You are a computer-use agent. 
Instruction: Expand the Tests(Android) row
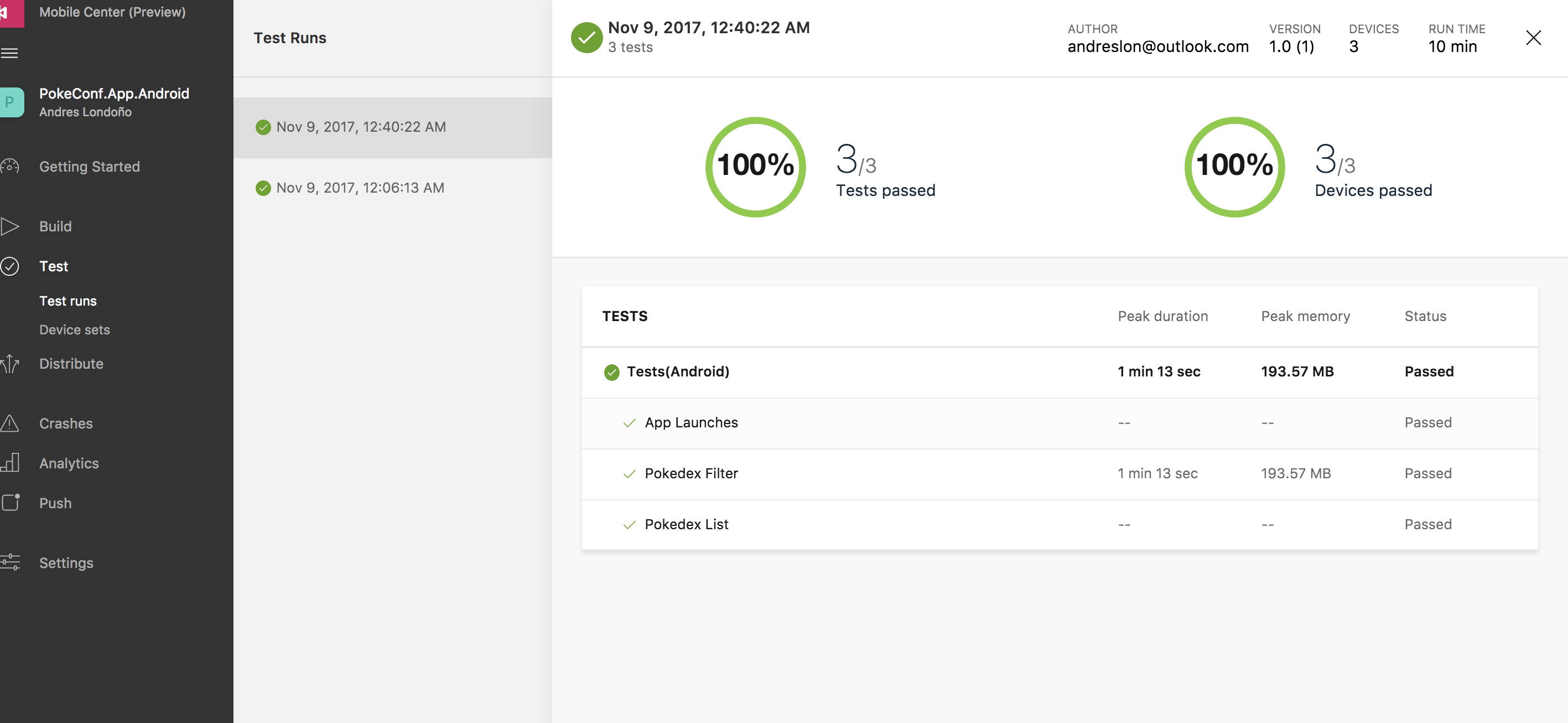(1060, 372)
